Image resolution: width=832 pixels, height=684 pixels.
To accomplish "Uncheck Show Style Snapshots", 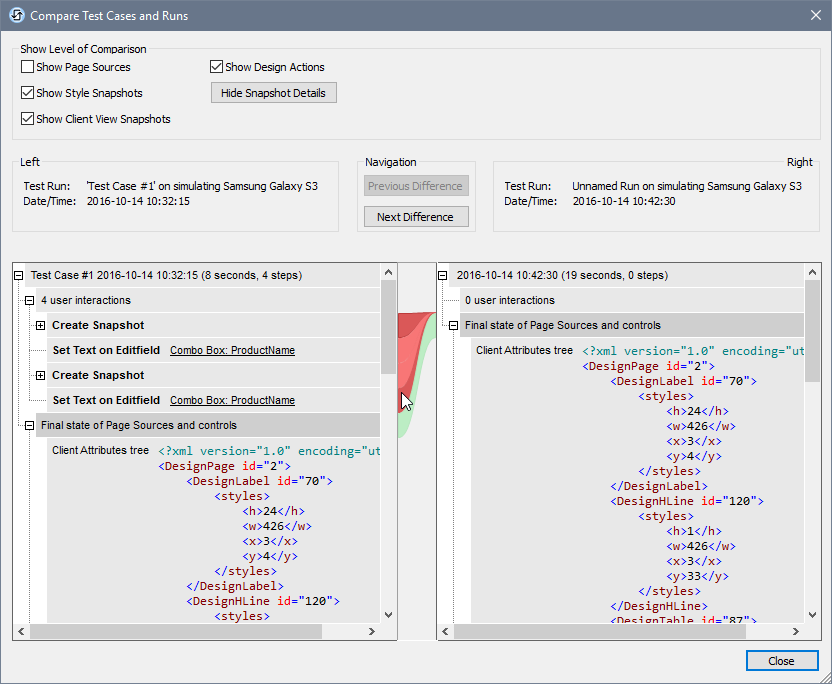I will [28, 93].
